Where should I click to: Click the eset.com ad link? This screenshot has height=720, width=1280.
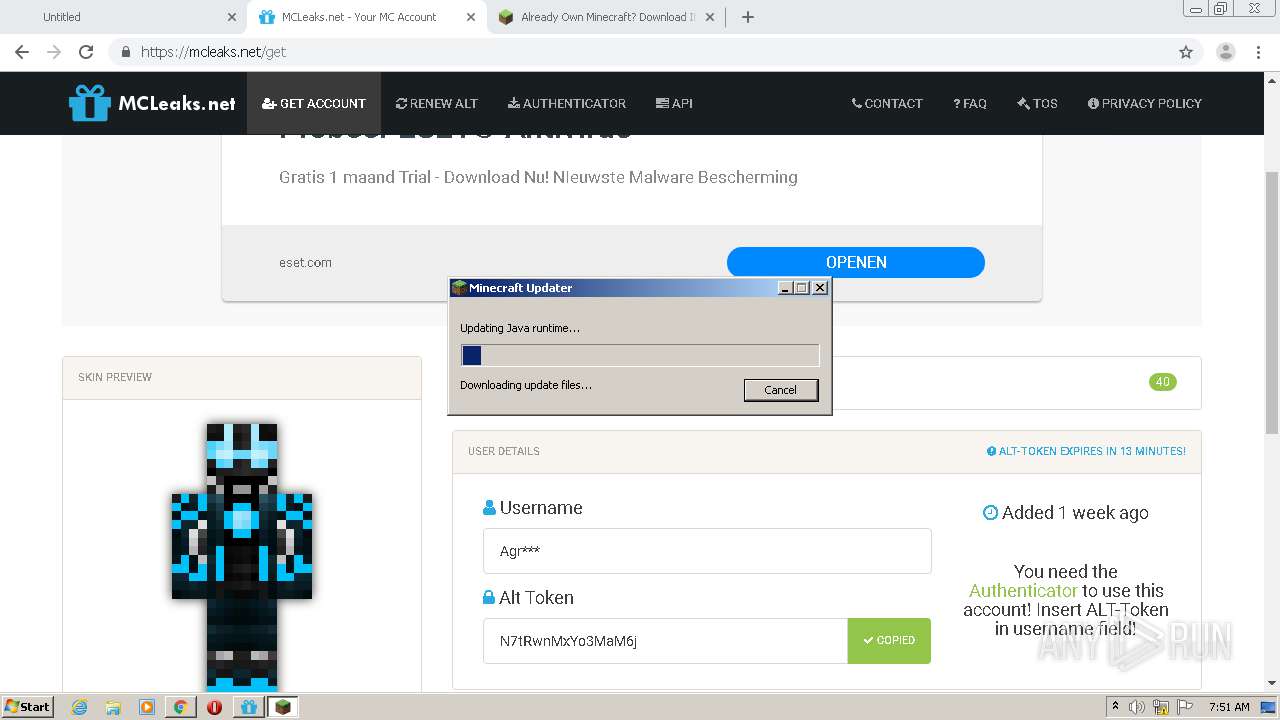(305, 262)
